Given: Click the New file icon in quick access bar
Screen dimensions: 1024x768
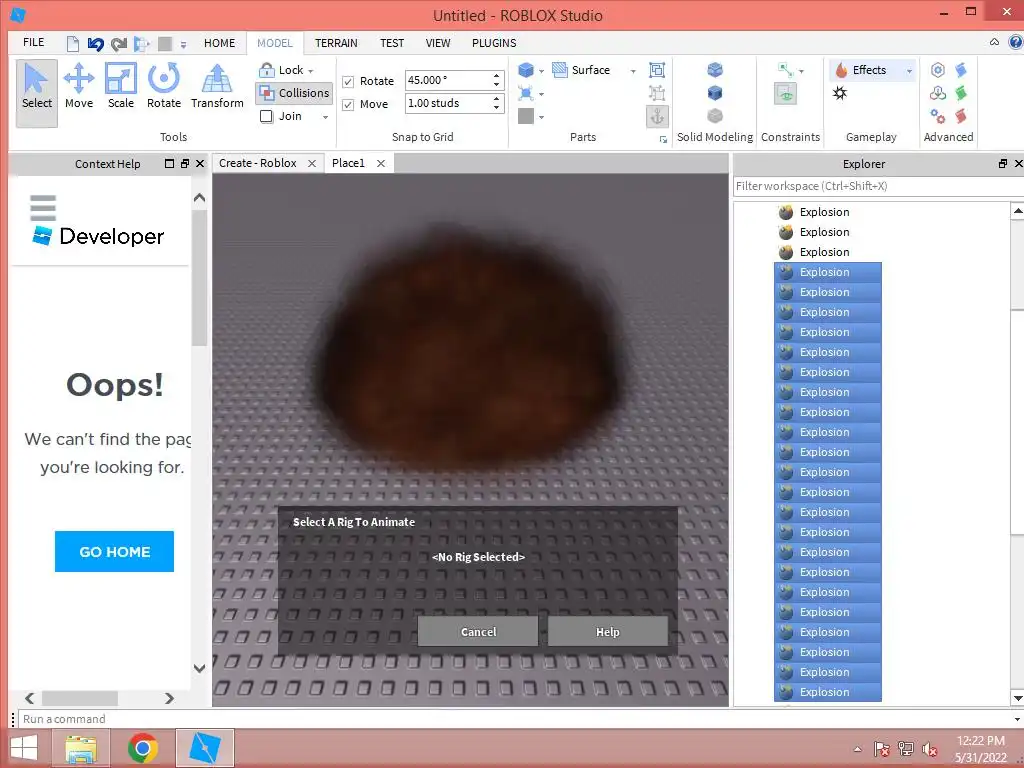Looking at the screenshot, I should click(72, 44).
